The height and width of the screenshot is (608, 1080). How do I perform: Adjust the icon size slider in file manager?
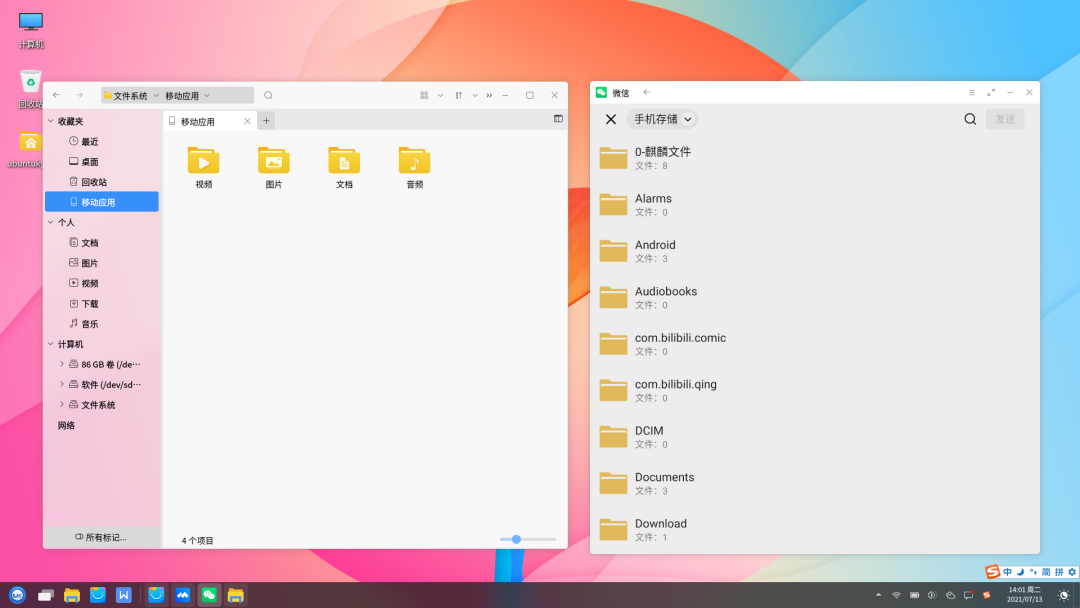click(x=516, y=539)
